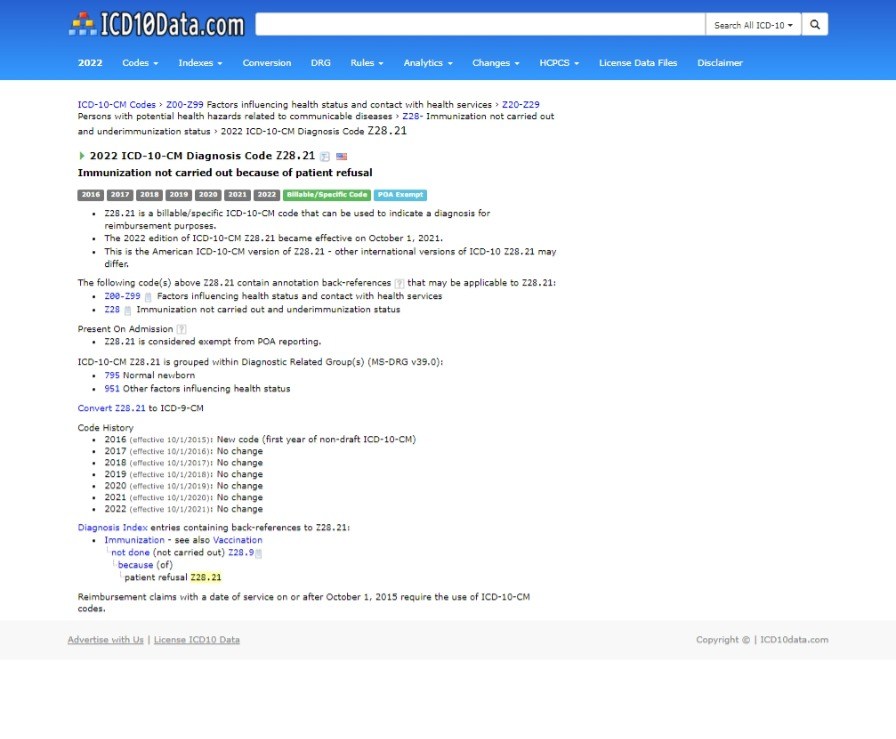The height and width of the screenshot is (739, 896).
Task: Click the annotation icon after Z28.9
Action: click(258, 553)
